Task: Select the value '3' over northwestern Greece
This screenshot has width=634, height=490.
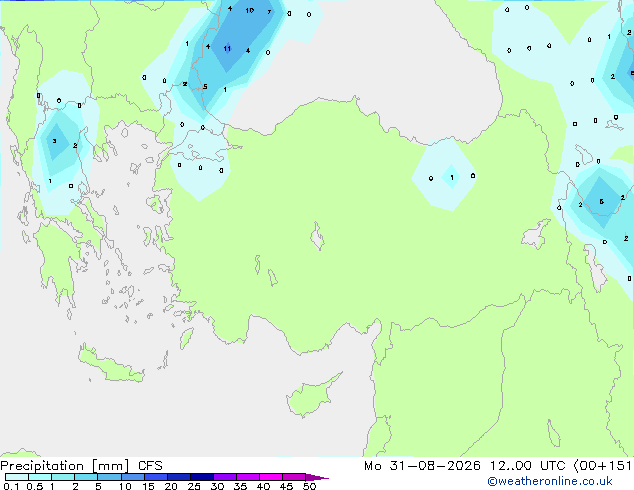Action: tap(54, 141)
